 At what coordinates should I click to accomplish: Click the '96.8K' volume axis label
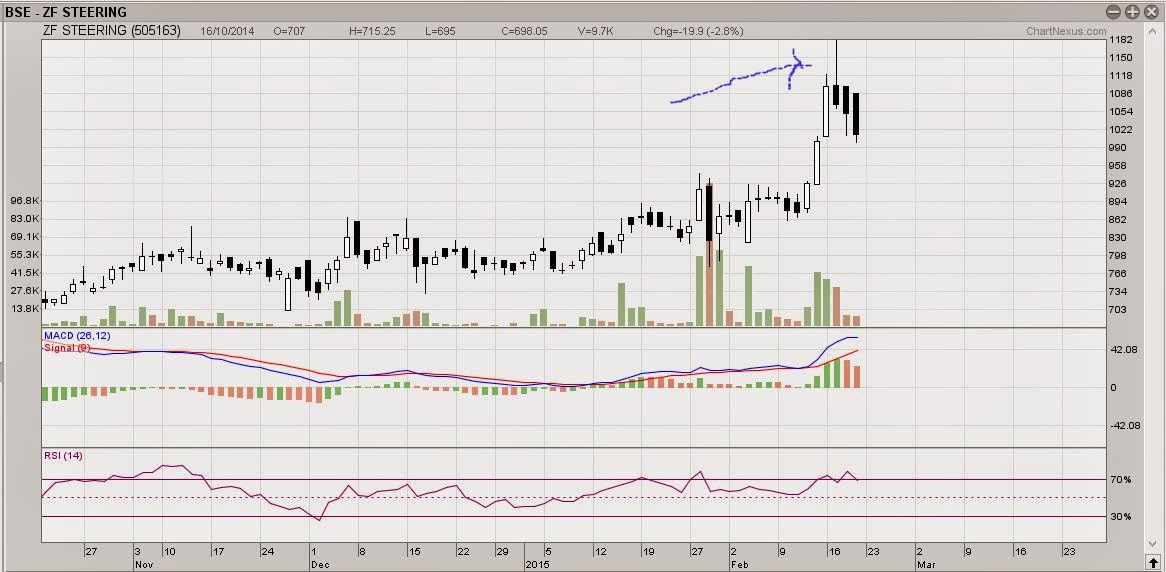(26, 201)
